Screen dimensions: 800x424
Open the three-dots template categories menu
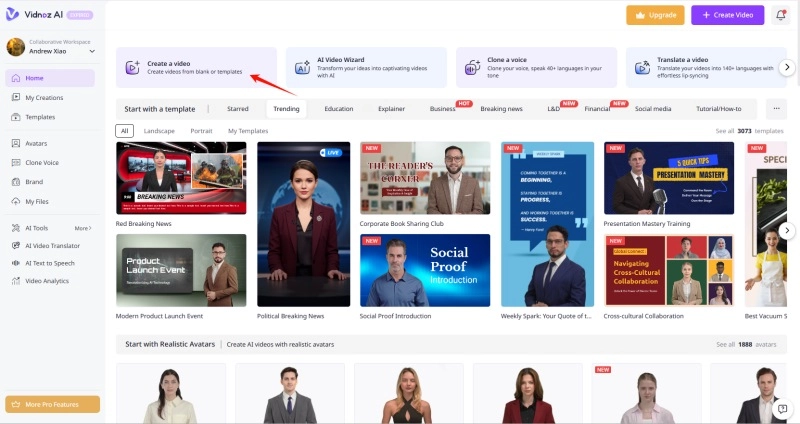[x=775, y=108]
